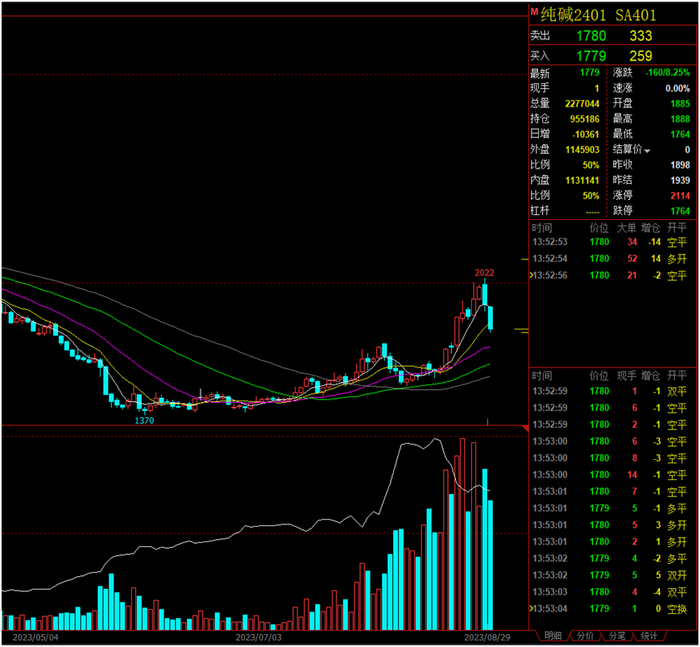Click the 大单 column header

[626, 228]
